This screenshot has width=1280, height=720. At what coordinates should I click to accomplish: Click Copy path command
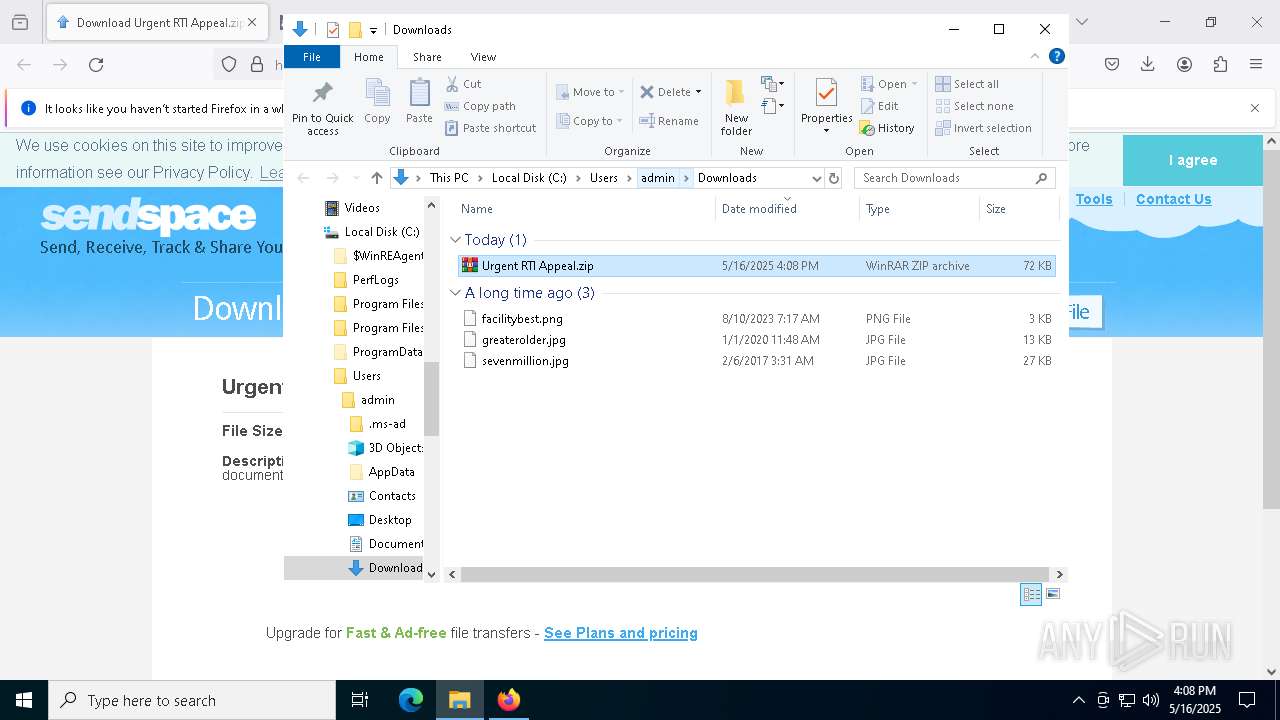(480, 106)
